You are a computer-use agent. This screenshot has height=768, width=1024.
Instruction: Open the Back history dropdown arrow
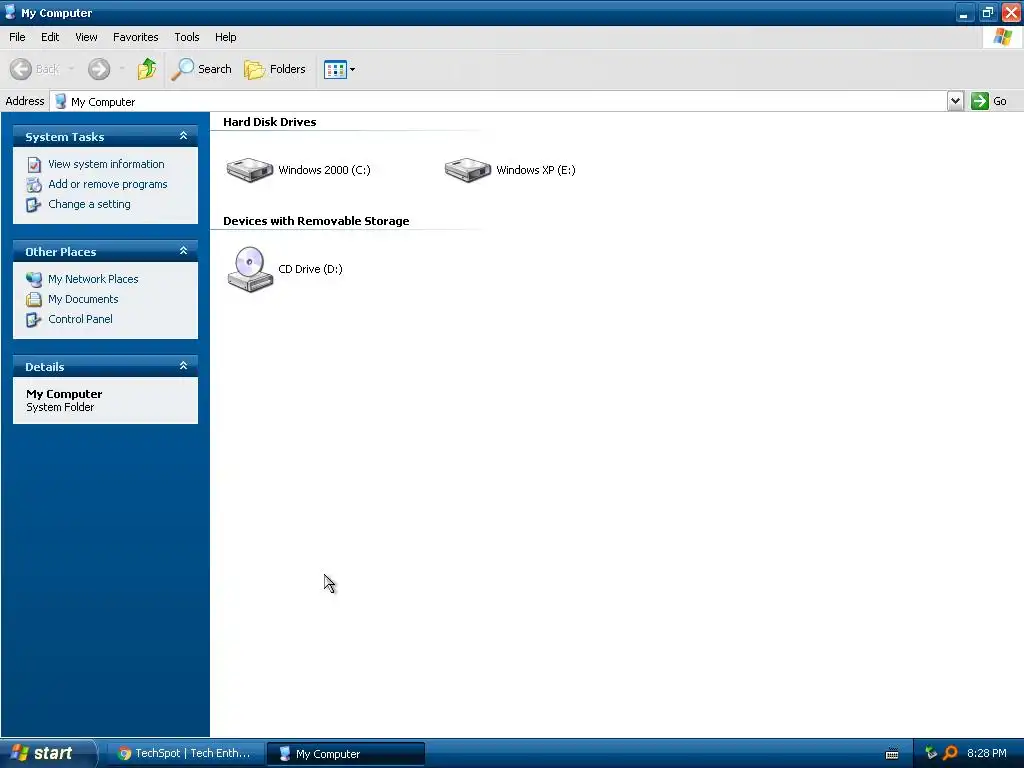pos(71,69)
